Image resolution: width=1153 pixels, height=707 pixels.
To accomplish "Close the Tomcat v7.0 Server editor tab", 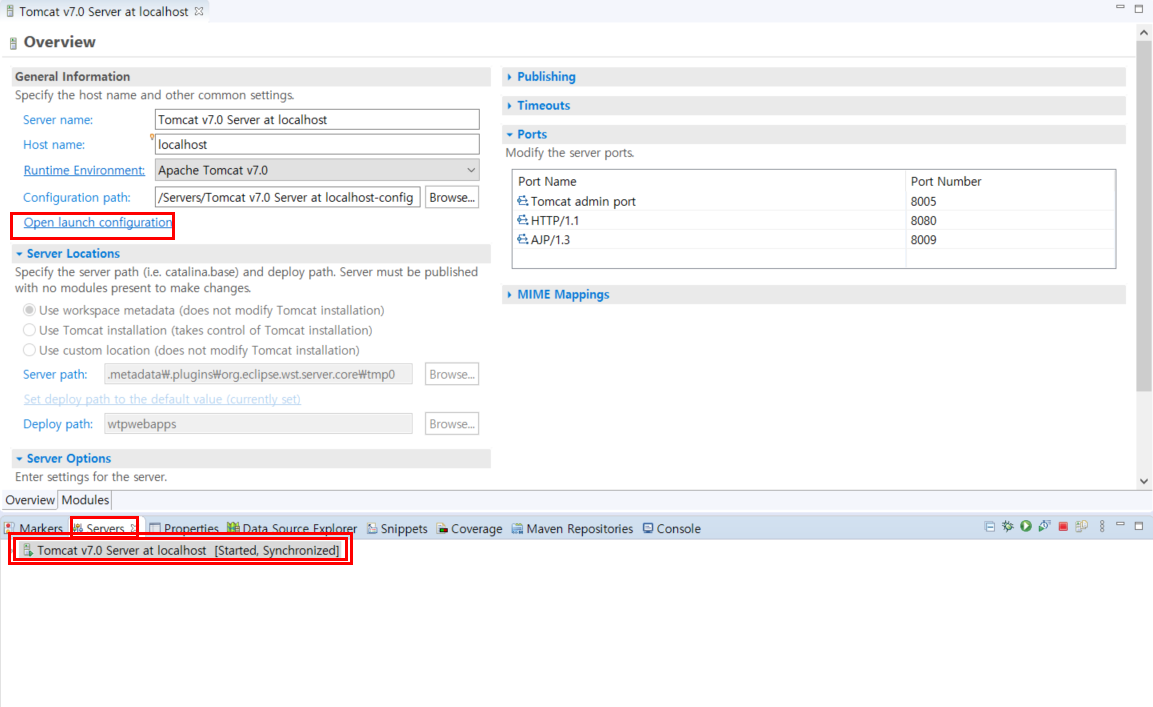I will click(x=199, y=11).
